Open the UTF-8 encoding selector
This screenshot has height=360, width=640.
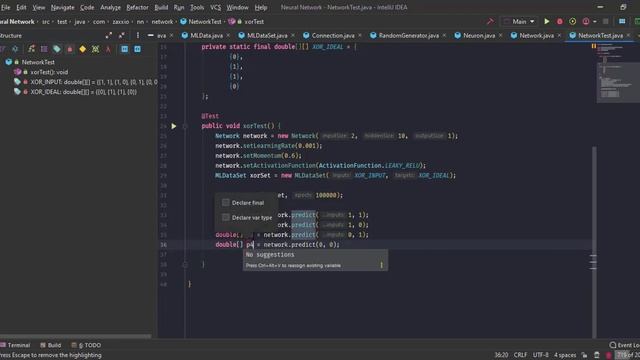pos(541,355)
